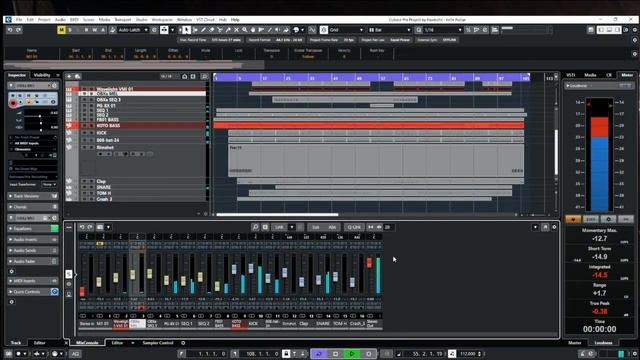Click the Q-Link button in MixConsole
This screenshot has height=360, width=640.
pos(354,227)
